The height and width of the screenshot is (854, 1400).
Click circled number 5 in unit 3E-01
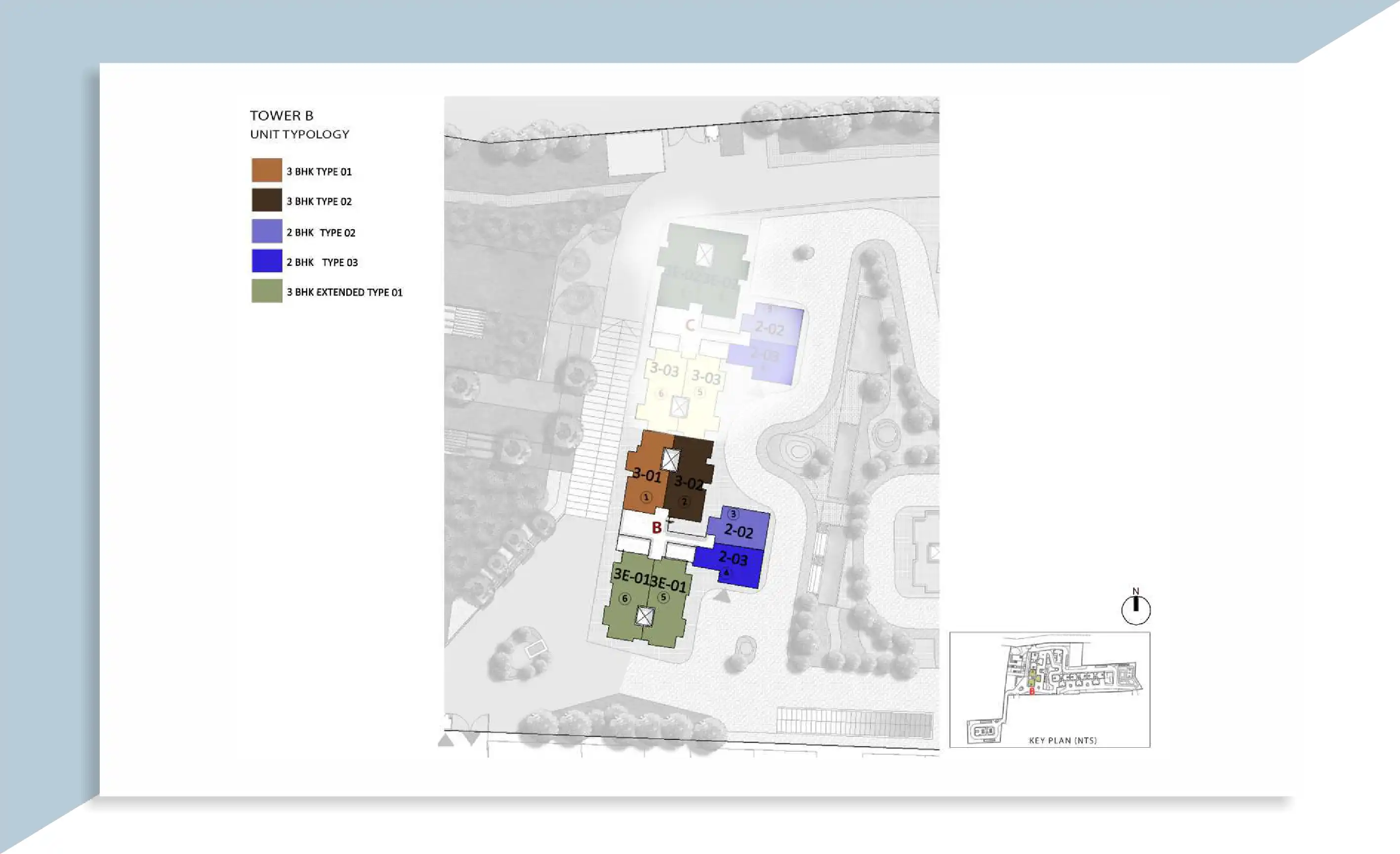click(662, 597)
